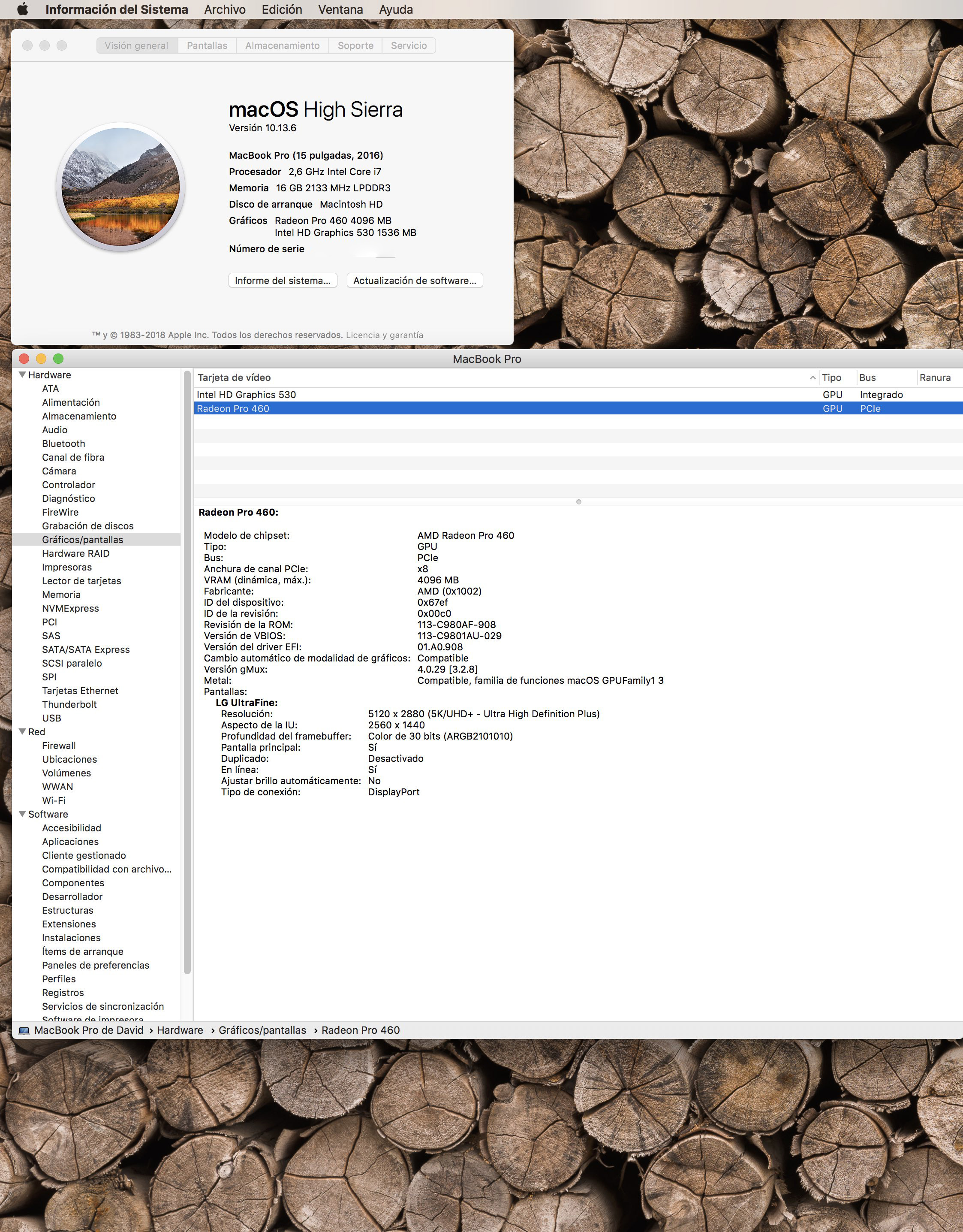Open the Ayuda menu
This screenshot has width=963, height=1232.
point(396,9)
